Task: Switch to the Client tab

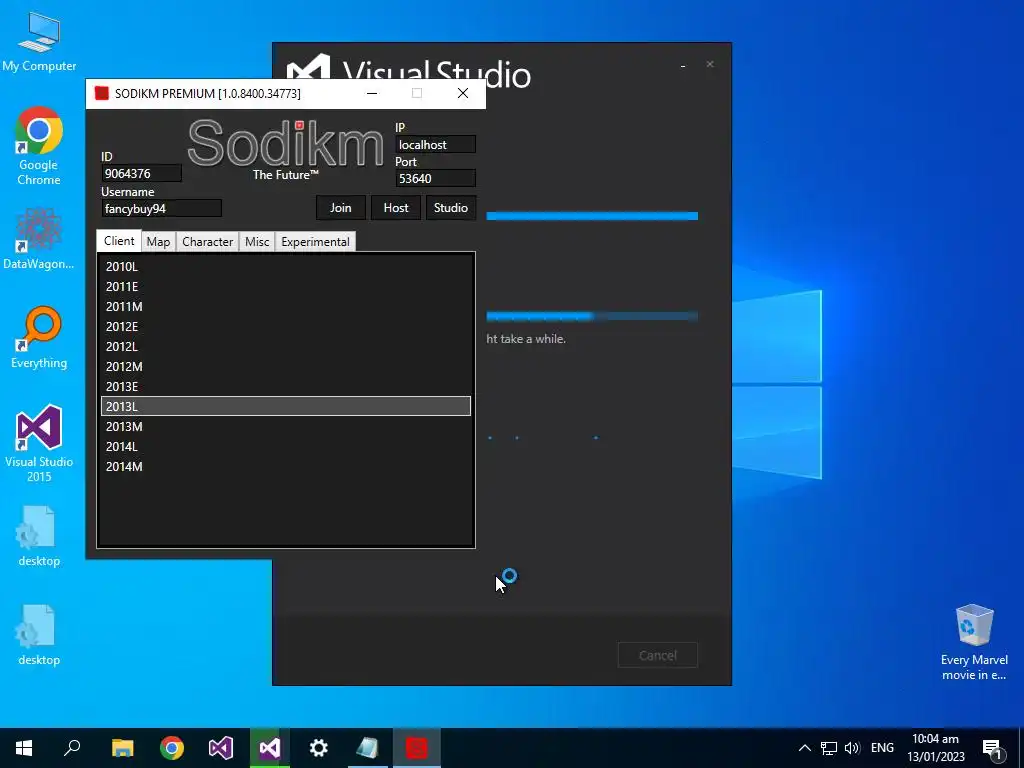Action: click(119, 240)
